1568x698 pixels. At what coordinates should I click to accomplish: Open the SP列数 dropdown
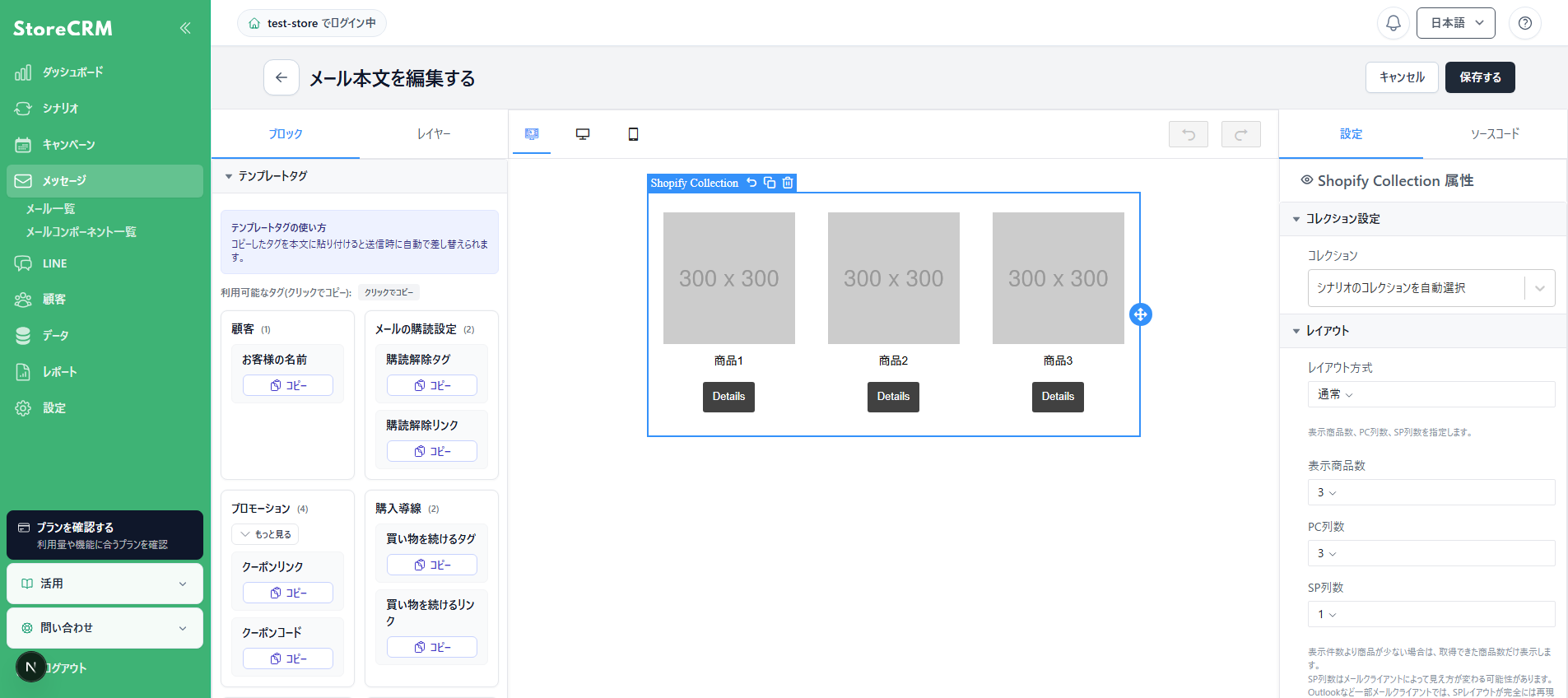pyautogui.click(x=1431, y=614)
